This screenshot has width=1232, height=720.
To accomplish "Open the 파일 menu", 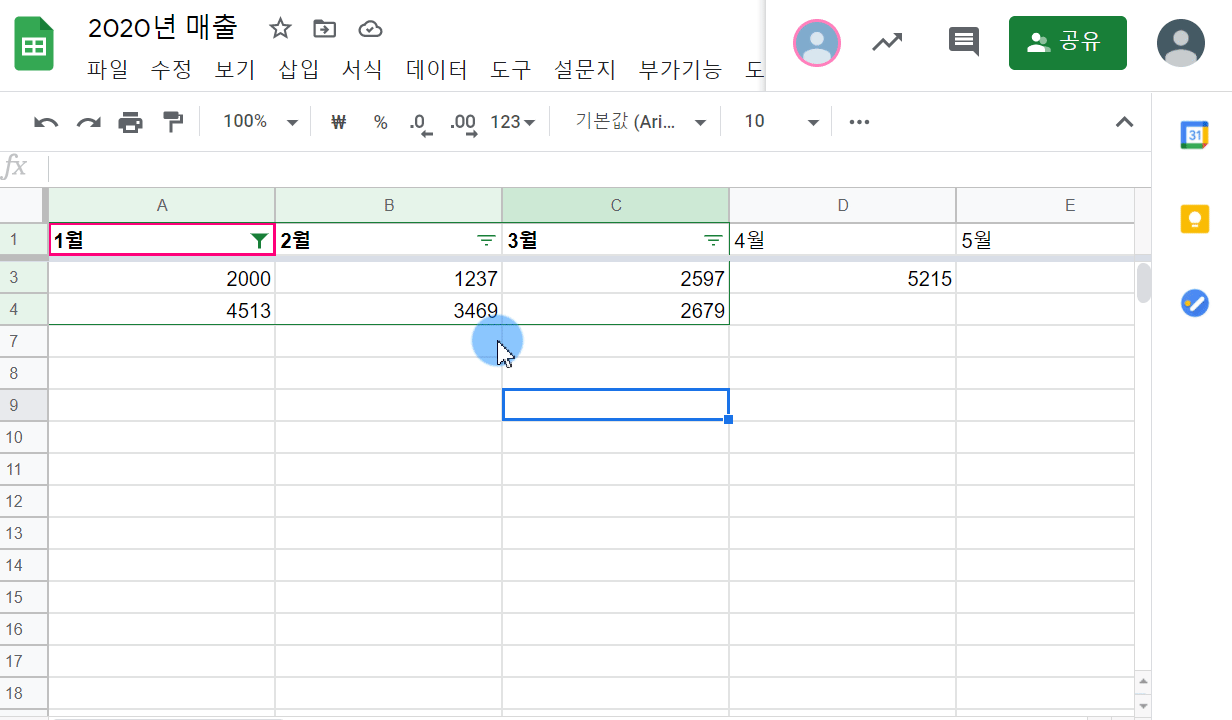I will (108, 70).
